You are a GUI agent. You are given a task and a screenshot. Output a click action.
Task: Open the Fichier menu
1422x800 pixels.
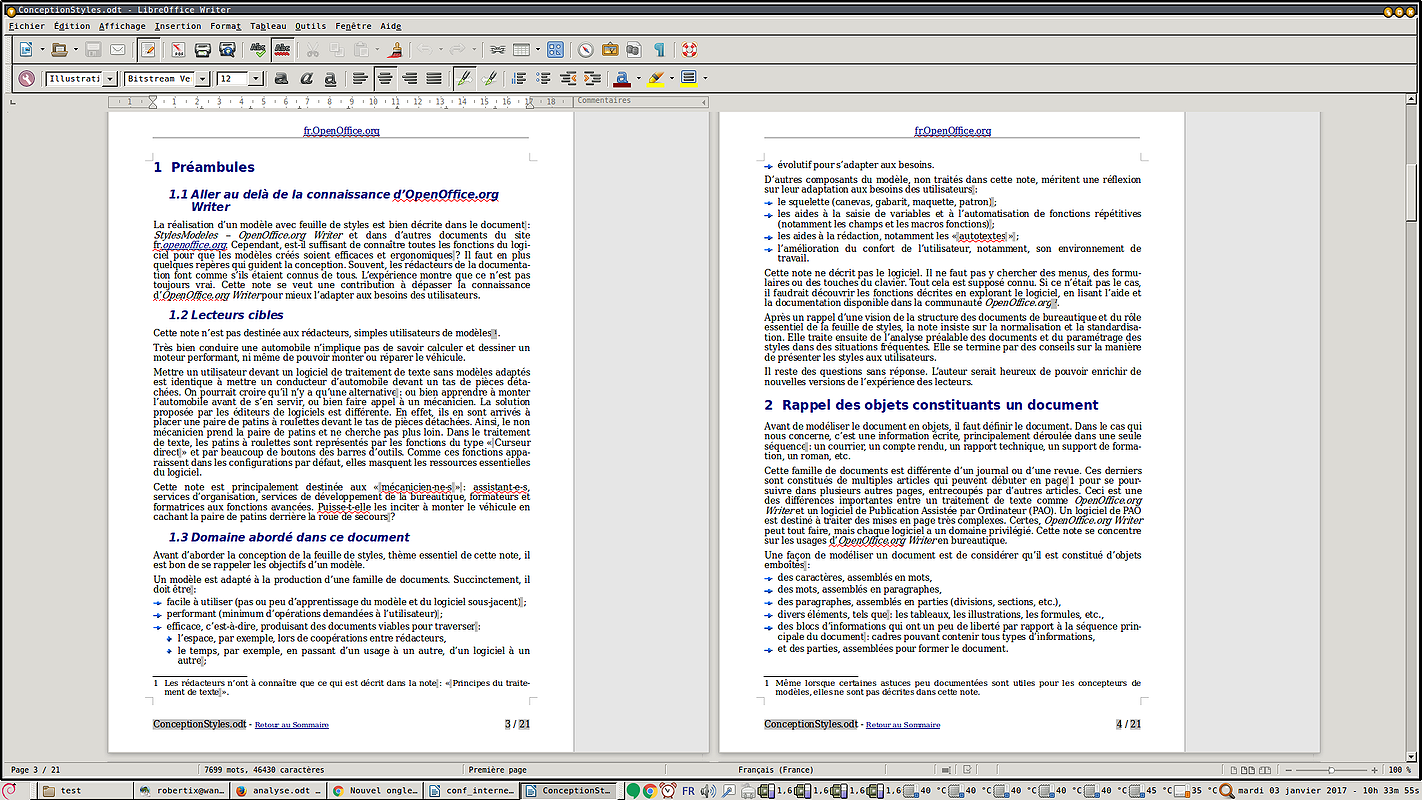27,26
